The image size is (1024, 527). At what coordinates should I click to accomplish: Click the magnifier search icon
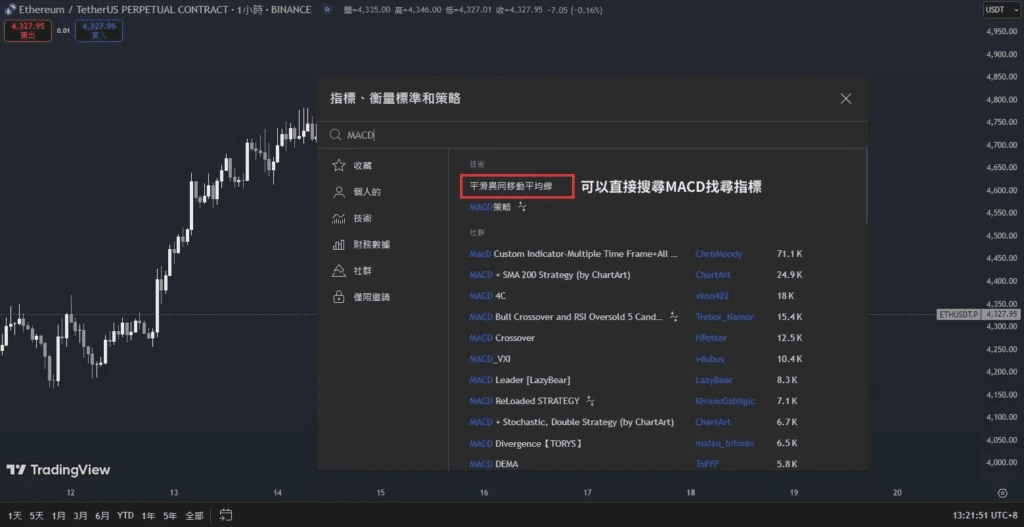(334, 135)
